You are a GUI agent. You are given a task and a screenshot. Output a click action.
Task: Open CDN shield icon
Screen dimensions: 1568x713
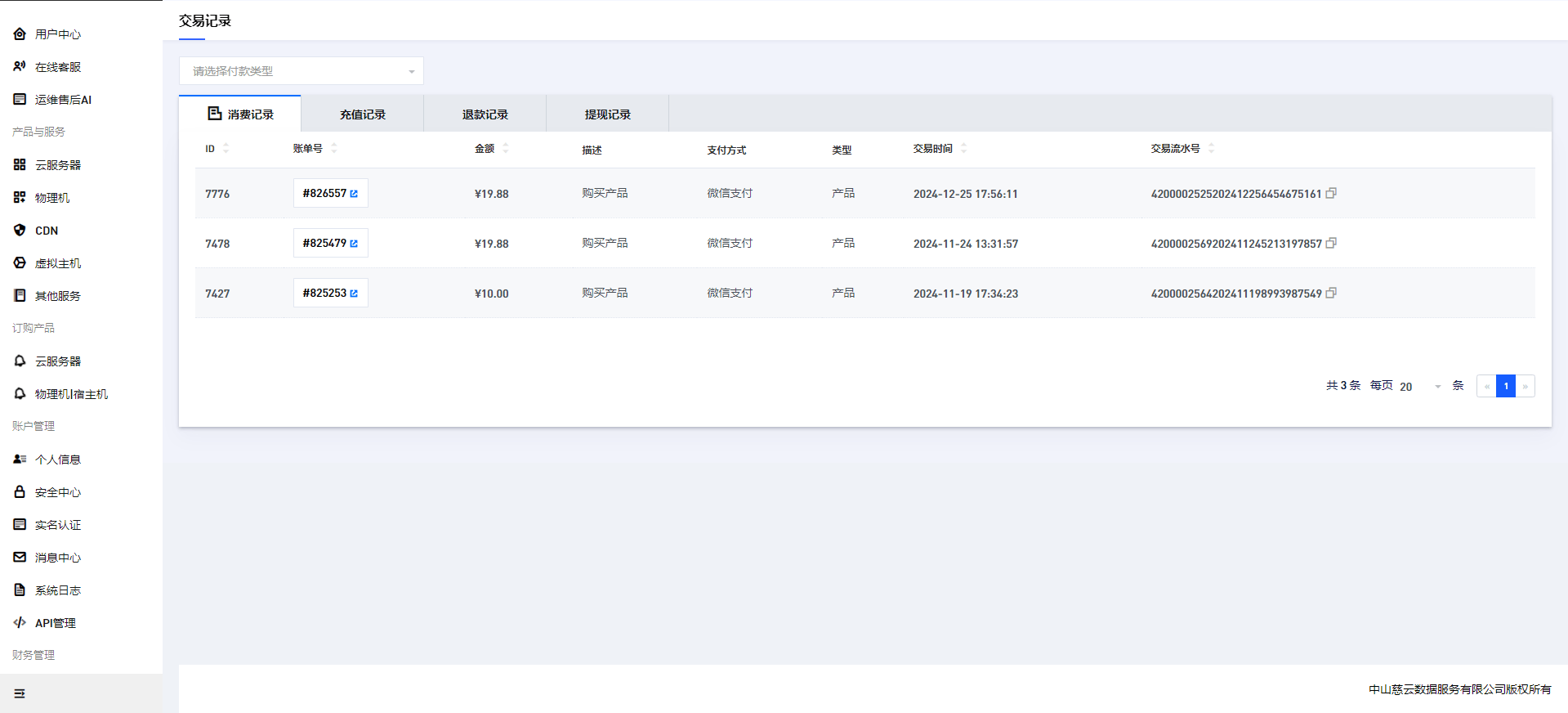(x=20, y=230)
